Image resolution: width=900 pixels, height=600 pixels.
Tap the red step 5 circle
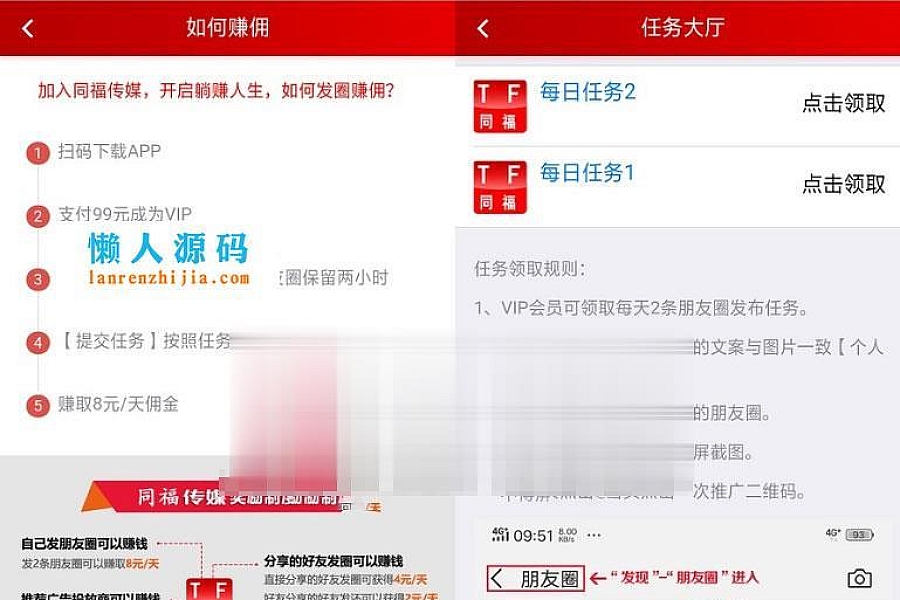pos(38,406)
